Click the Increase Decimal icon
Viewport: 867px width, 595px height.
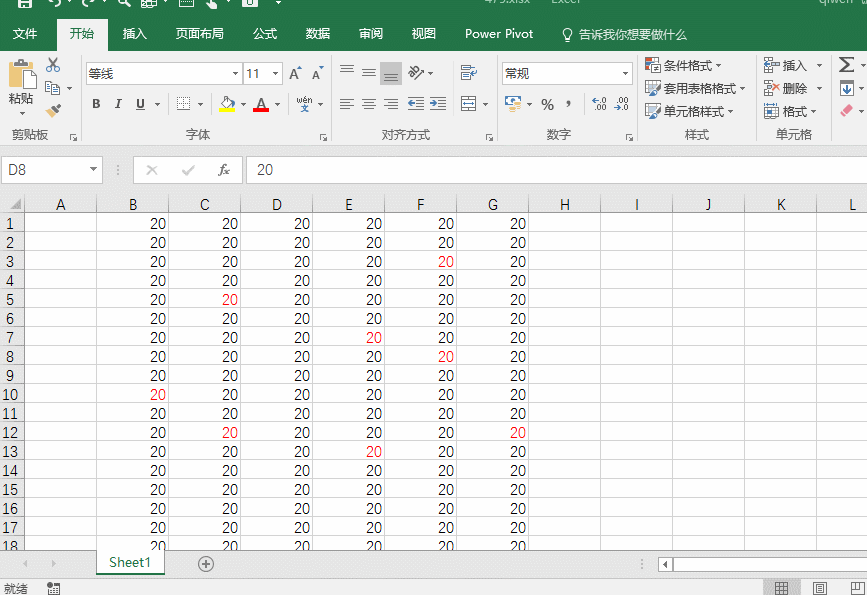(599, 104)
